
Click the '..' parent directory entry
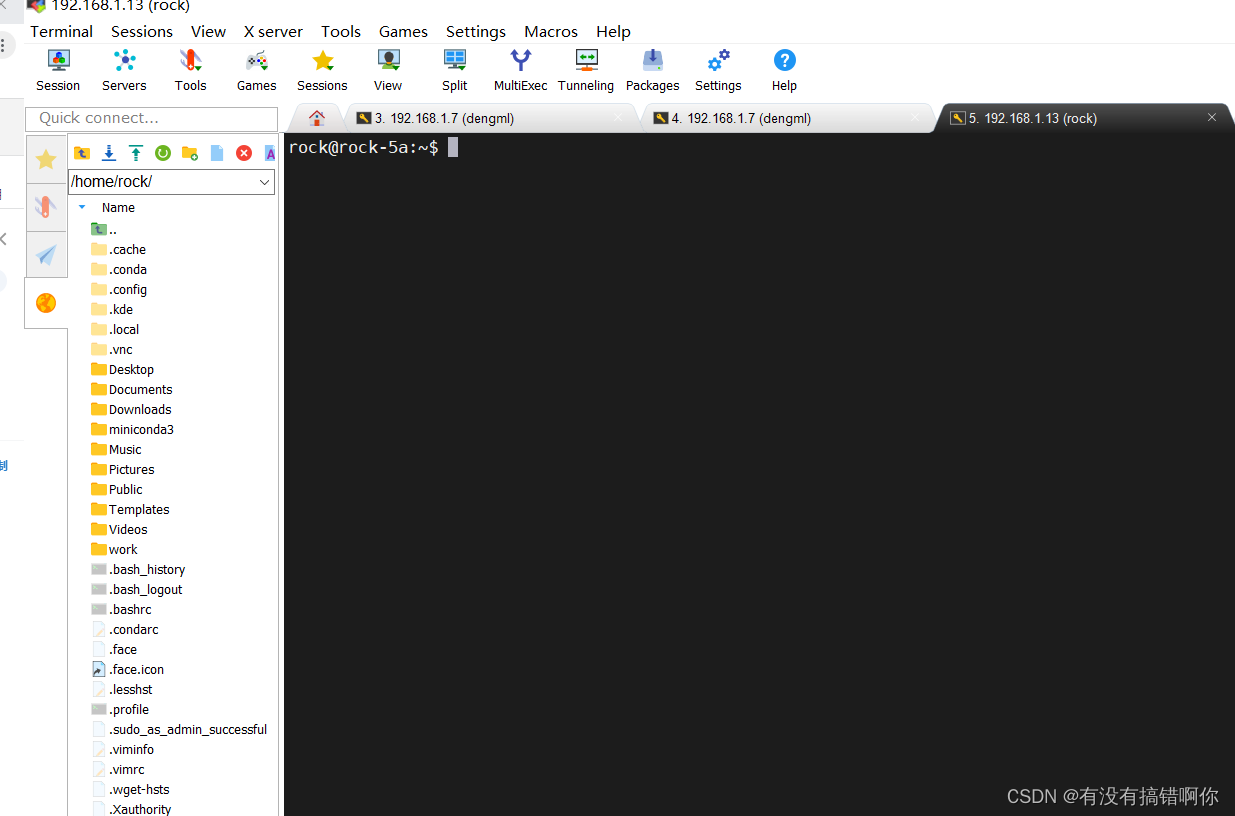[x=104, y=229]
